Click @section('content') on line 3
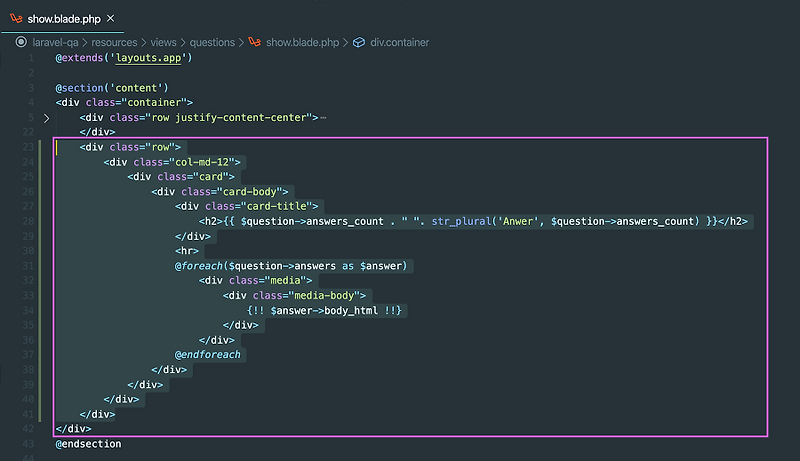Screen dimensions: 800x461 (112, 88)
